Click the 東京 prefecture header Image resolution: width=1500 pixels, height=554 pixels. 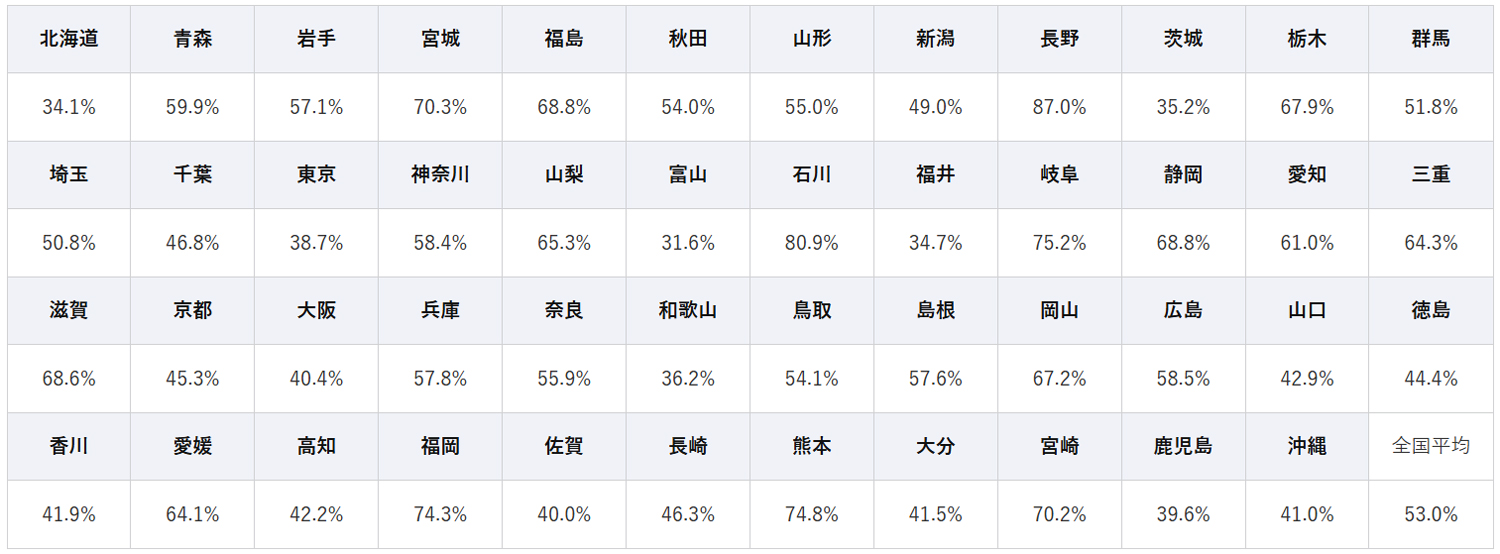click(316, 175)
